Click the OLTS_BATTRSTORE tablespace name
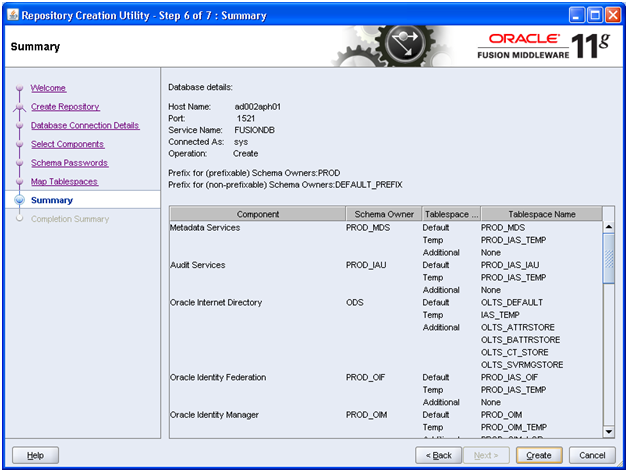 (x=521, y=340)
